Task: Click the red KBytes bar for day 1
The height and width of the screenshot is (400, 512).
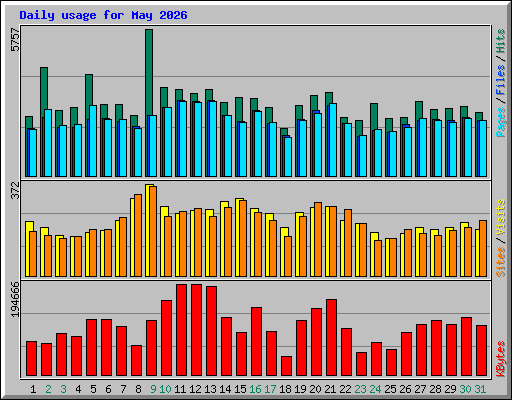Action: 31,359
